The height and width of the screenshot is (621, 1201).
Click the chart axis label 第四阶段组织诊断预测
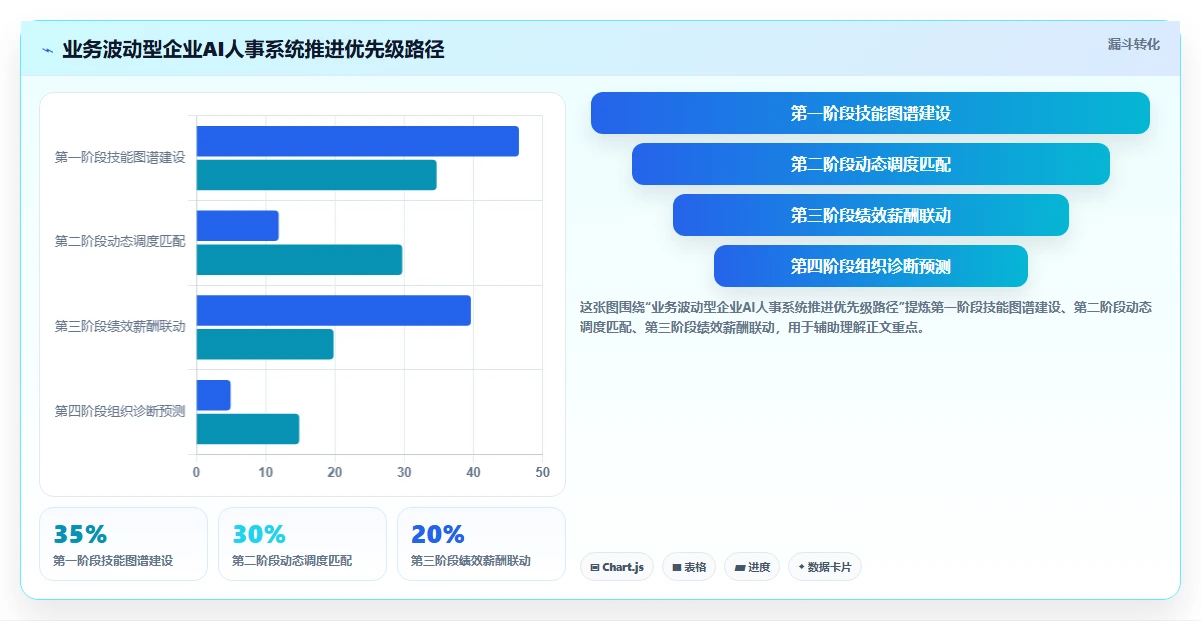[120, 411]
